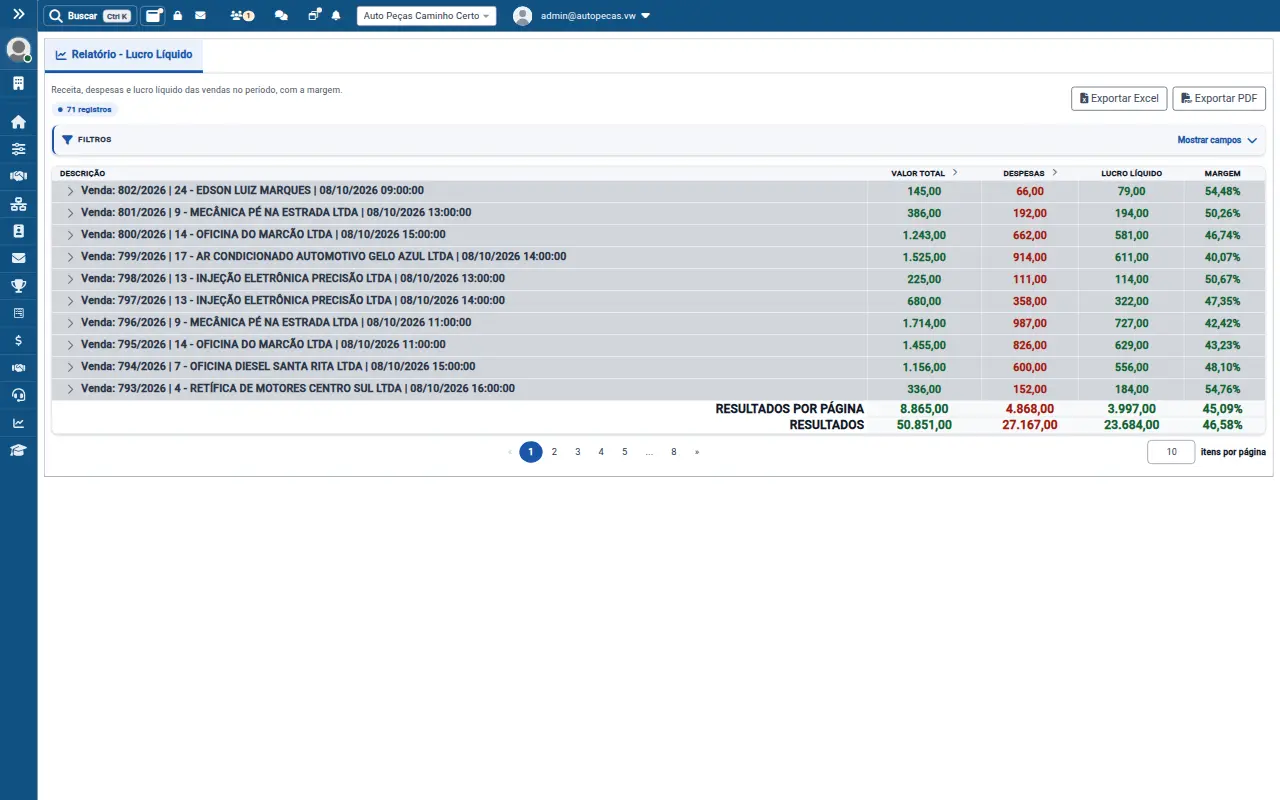Click the itens por página input field
Image resolution: width=1280 pixels, height=800 pixels.
click(x=1170, y=452)
